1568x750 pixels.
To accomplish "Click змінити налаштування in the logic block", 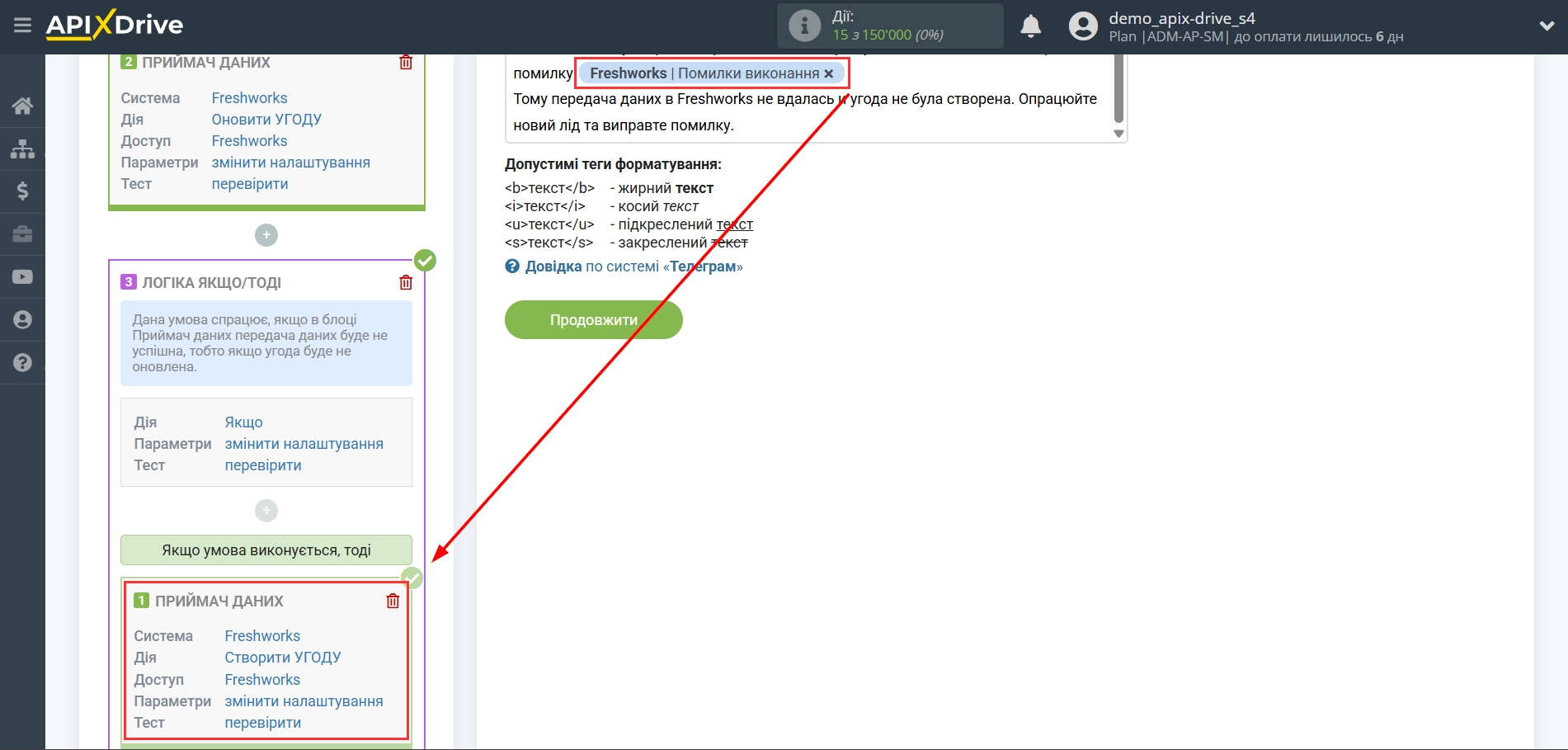I will coord(304,444).
